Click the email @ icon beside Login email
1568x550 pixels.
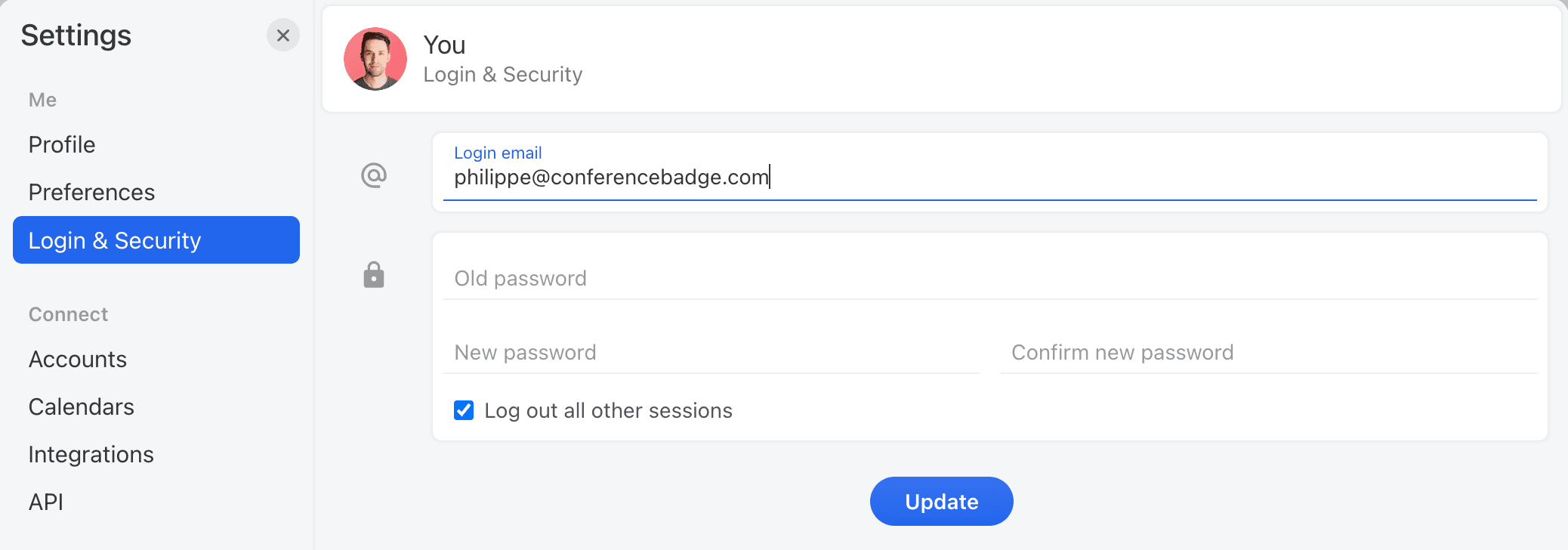(x=374, y=174)
